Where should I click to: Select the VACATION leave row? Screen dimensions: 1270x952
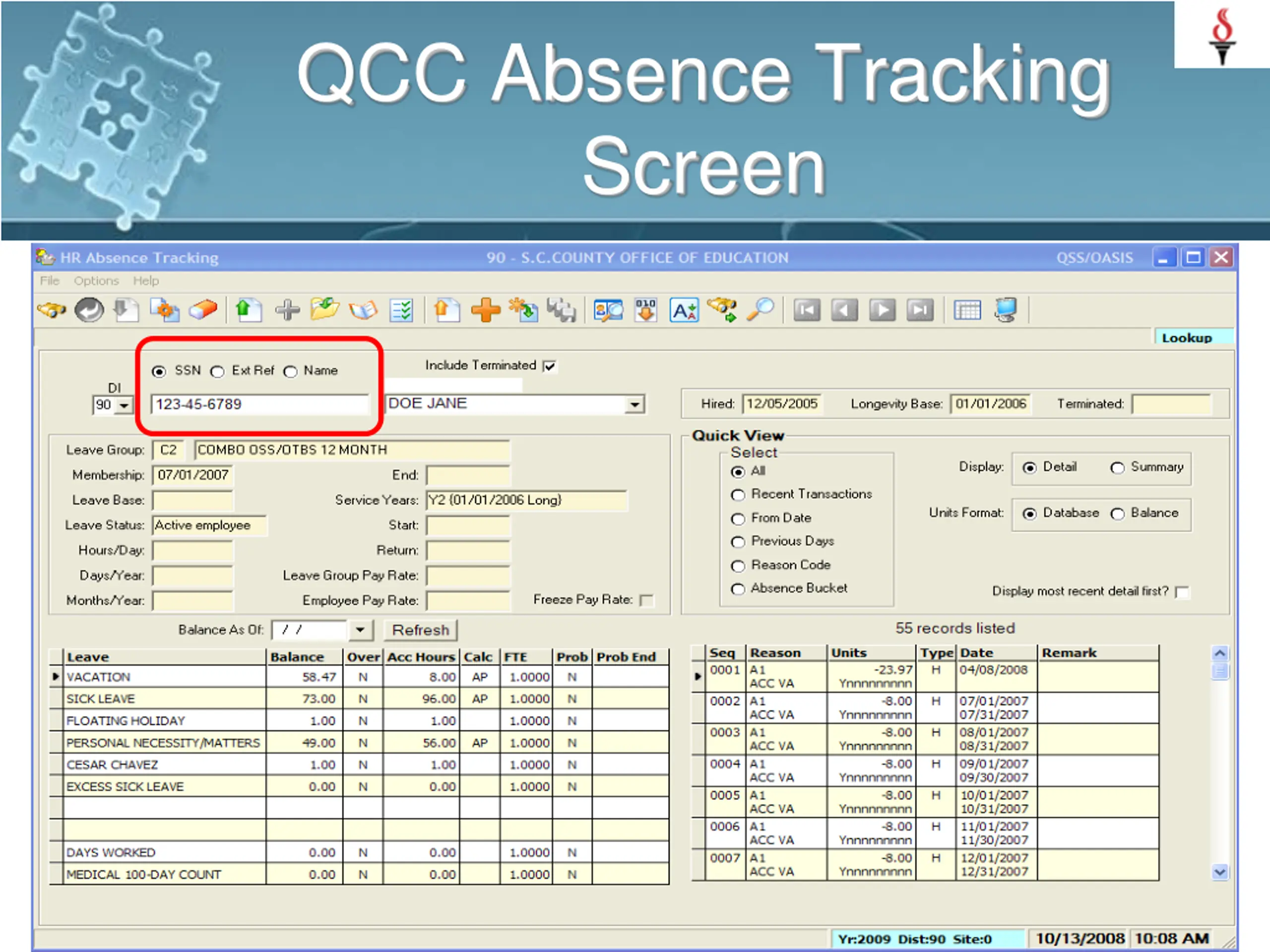pyautogui.click(x=359, y=677)
